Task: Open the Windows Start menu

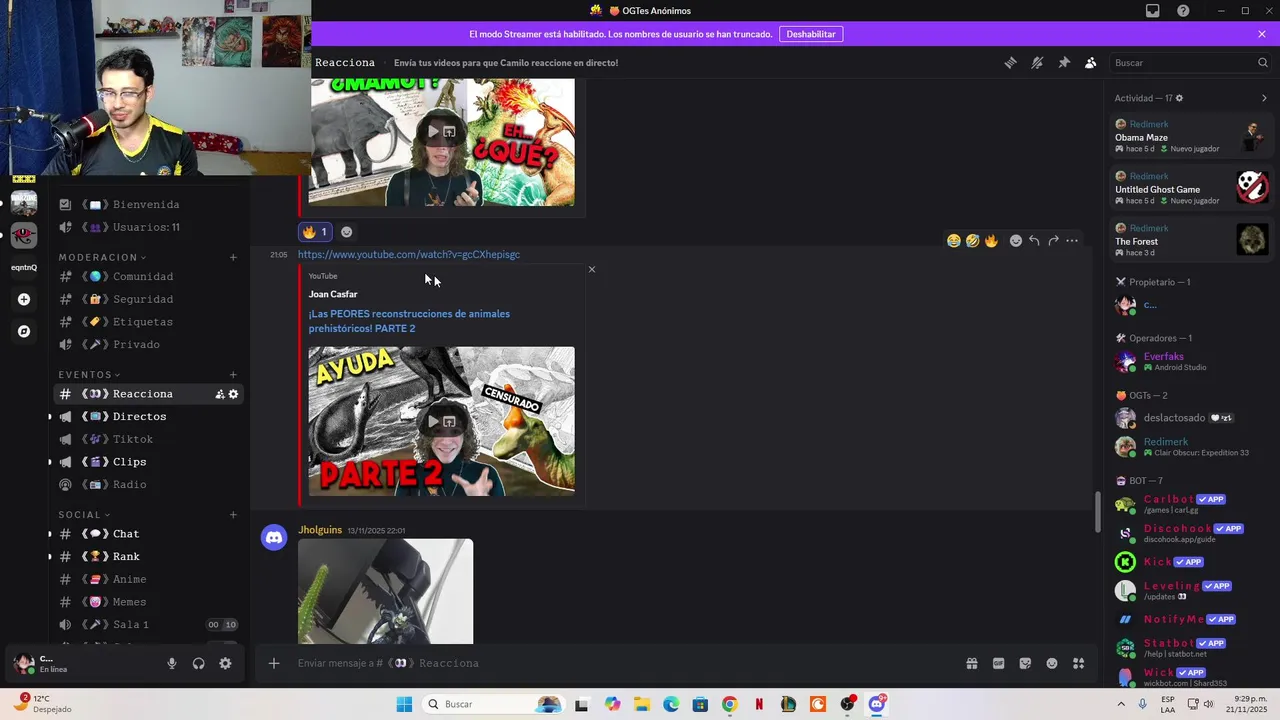Action: 404,704
